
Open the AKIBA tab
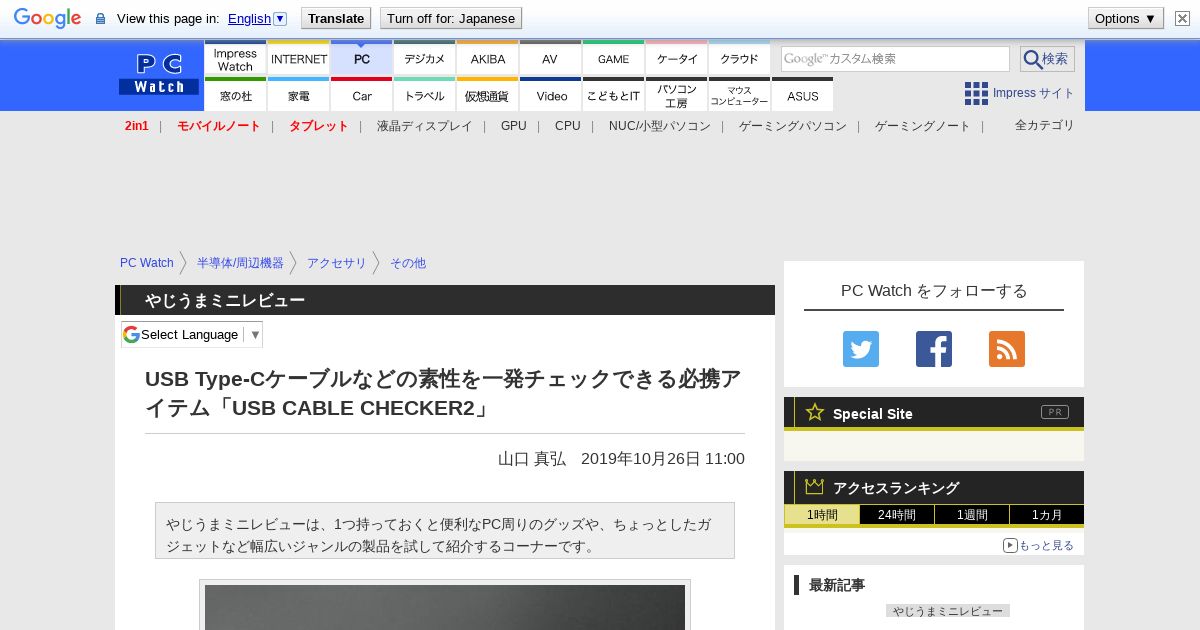click(x=488, y=59)
